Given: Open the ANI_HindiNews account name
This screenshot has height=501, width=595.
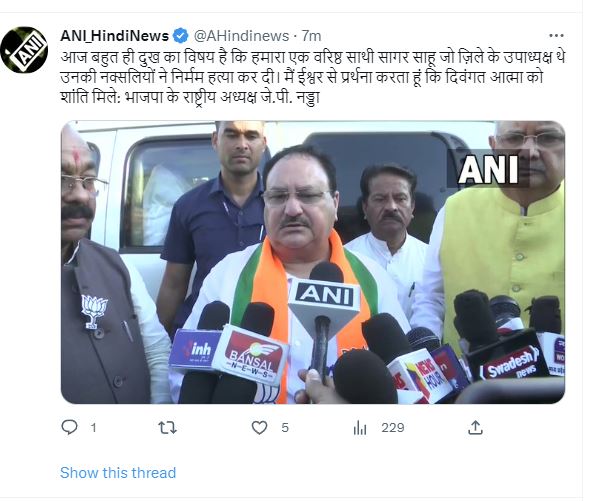Looking at the screenshot, I should click(x=114, y=36).
